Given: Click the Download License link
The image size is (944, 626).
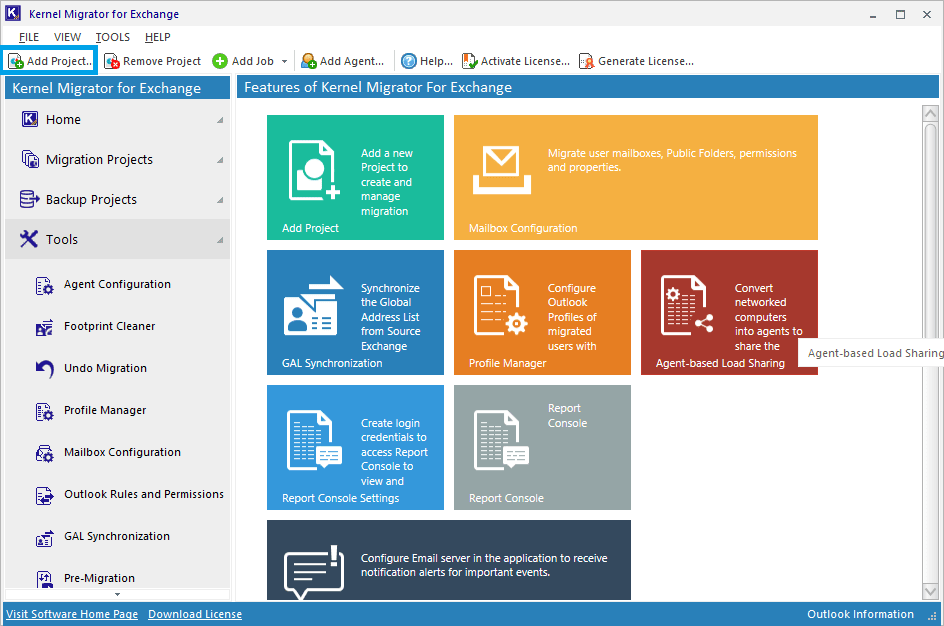Looking at the screenshot, I should click(x=195, y=614).
